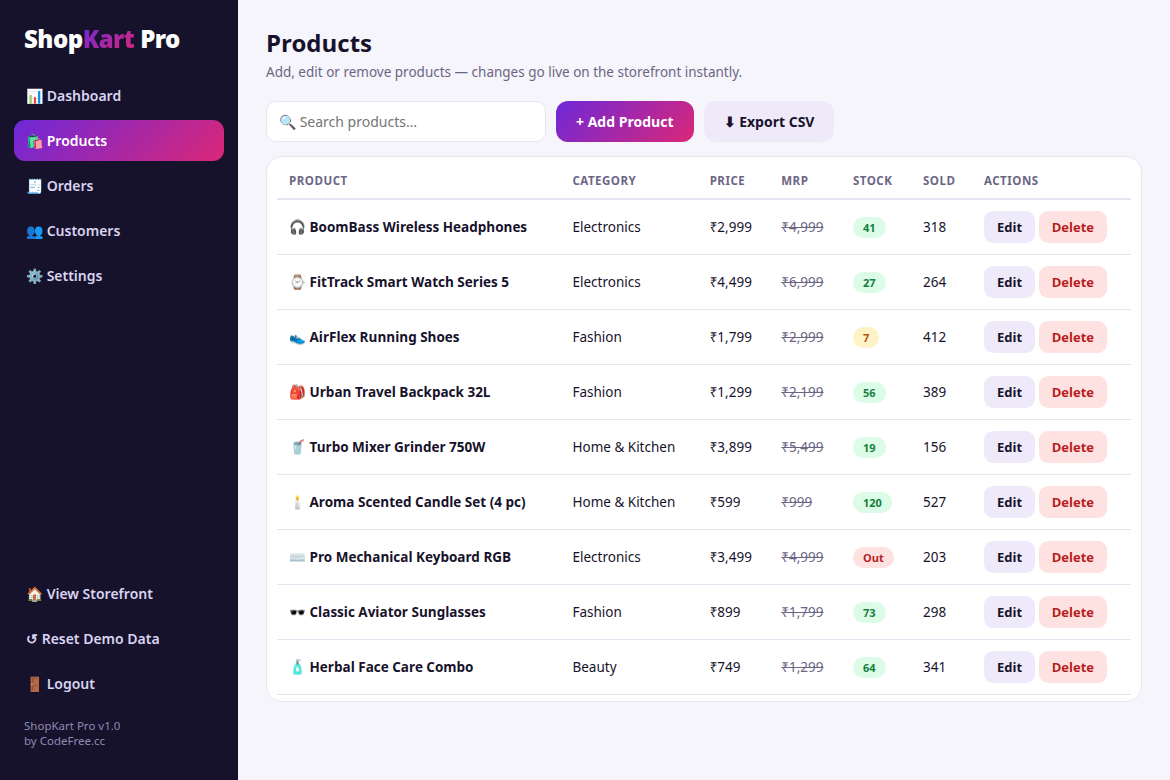This screenshot has width=1170, height=780.
Task: Click keyboard icon of Pro Mechanical Keyboard
Action: pos(297,557)
